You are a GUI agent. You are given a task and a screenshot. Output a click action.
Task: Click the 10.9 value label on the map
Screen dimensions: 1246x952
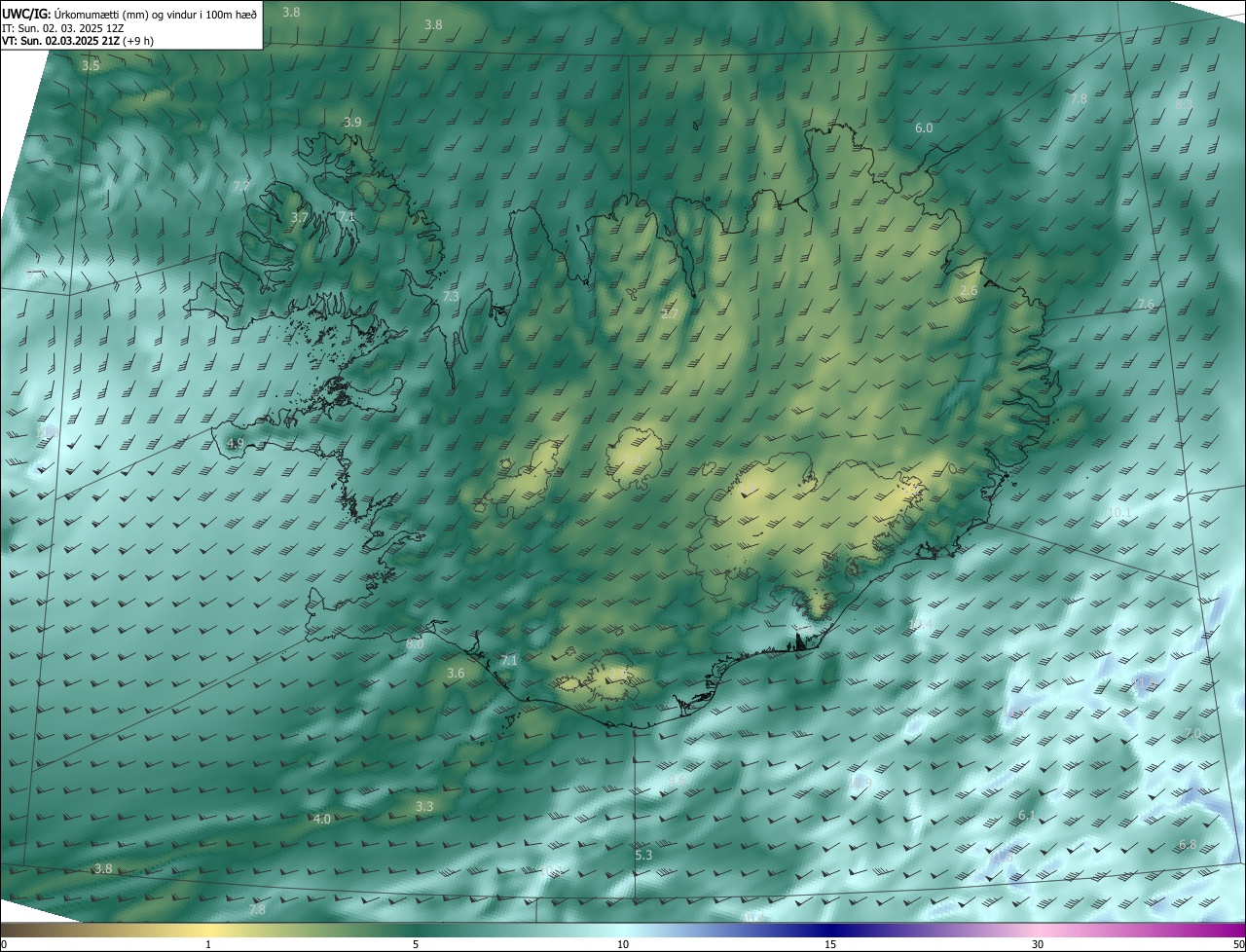point(860,782)
